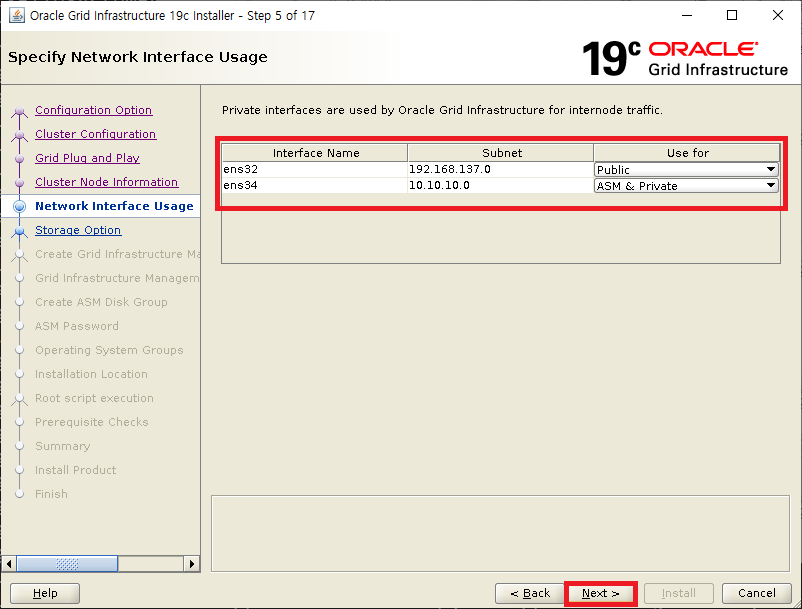Open the Use for dropdown for ens32
Screen dimensions: 802x609
[686, 169]
